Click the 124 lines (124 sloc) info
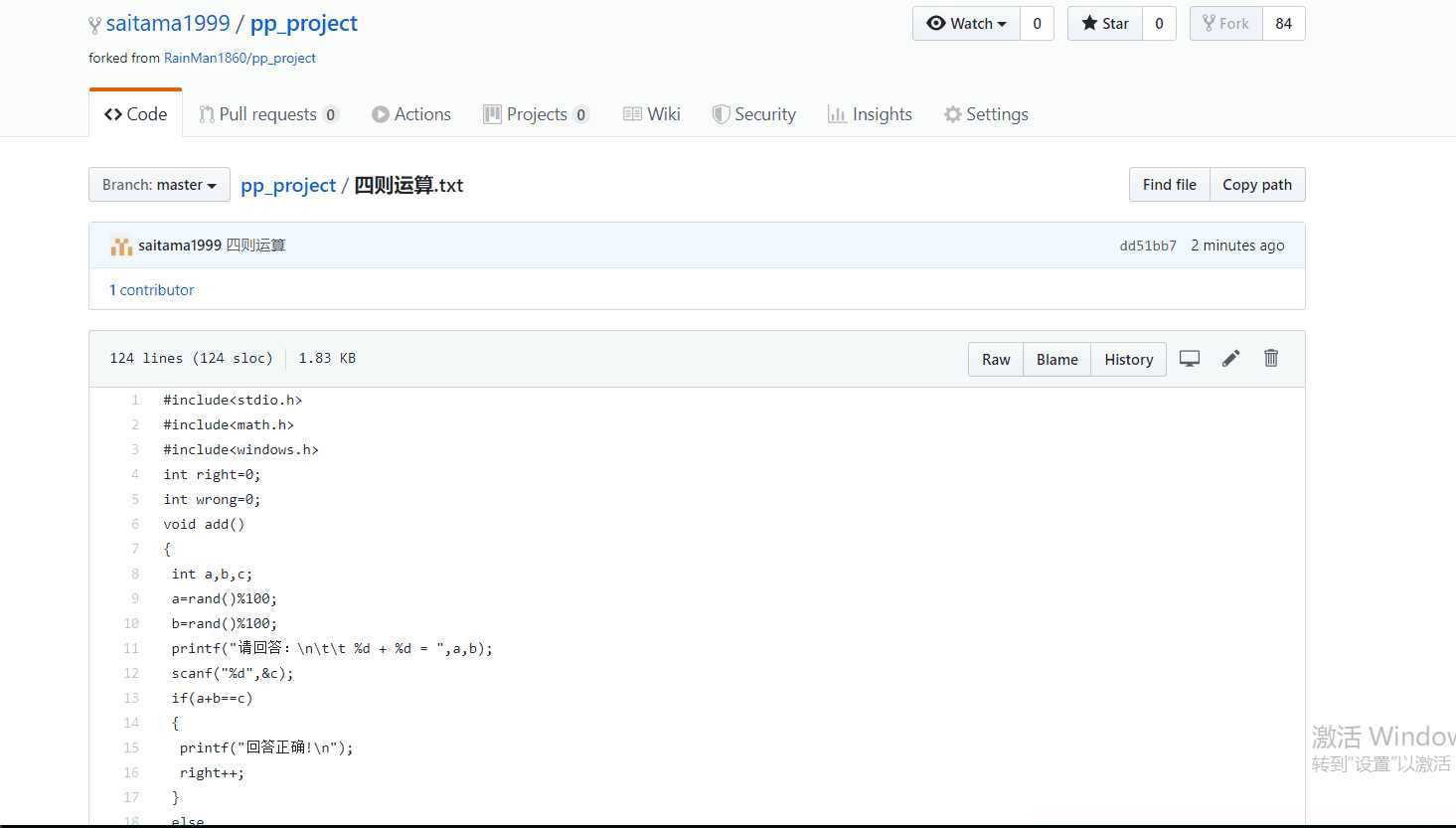This screenshot has width=1456, height=828. pos(191,358)
